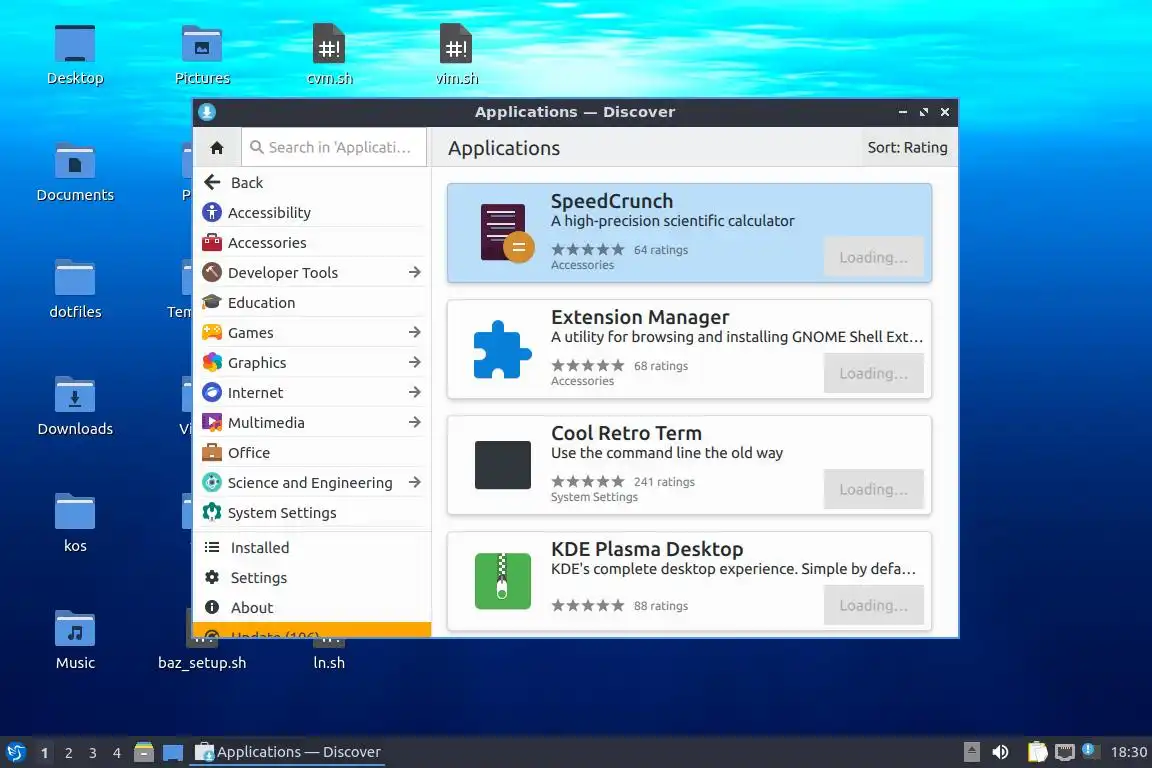Image resolution: width=1152 pixels, height=768 pixels.
Task: Select the vim.sh script on desktop
Action: click(x=456, y=55)
